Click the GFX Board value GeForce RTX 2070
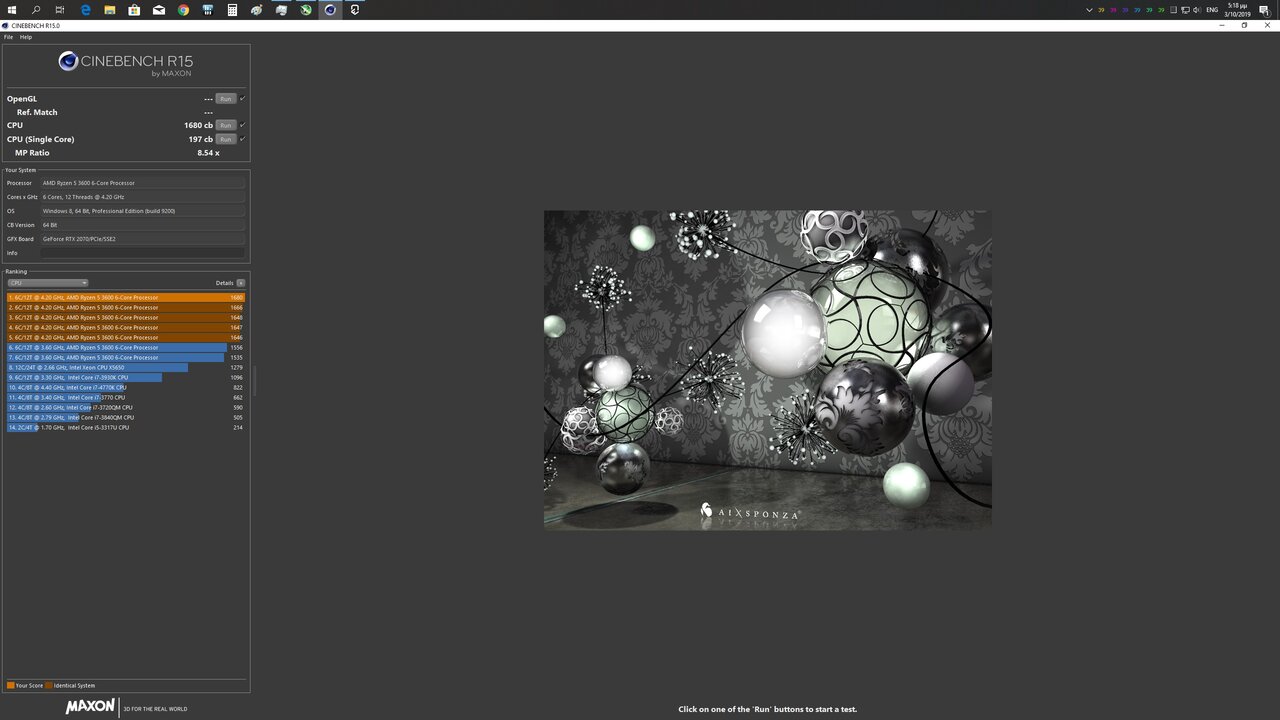Viewport: 1280px width, 720px height. click(143, 239)
